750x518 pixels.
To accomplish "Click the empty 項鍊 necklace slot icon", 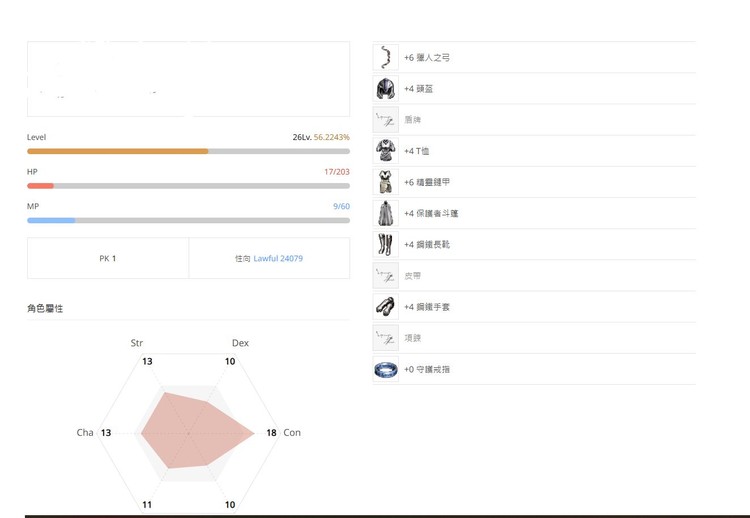I will [386, 338].
